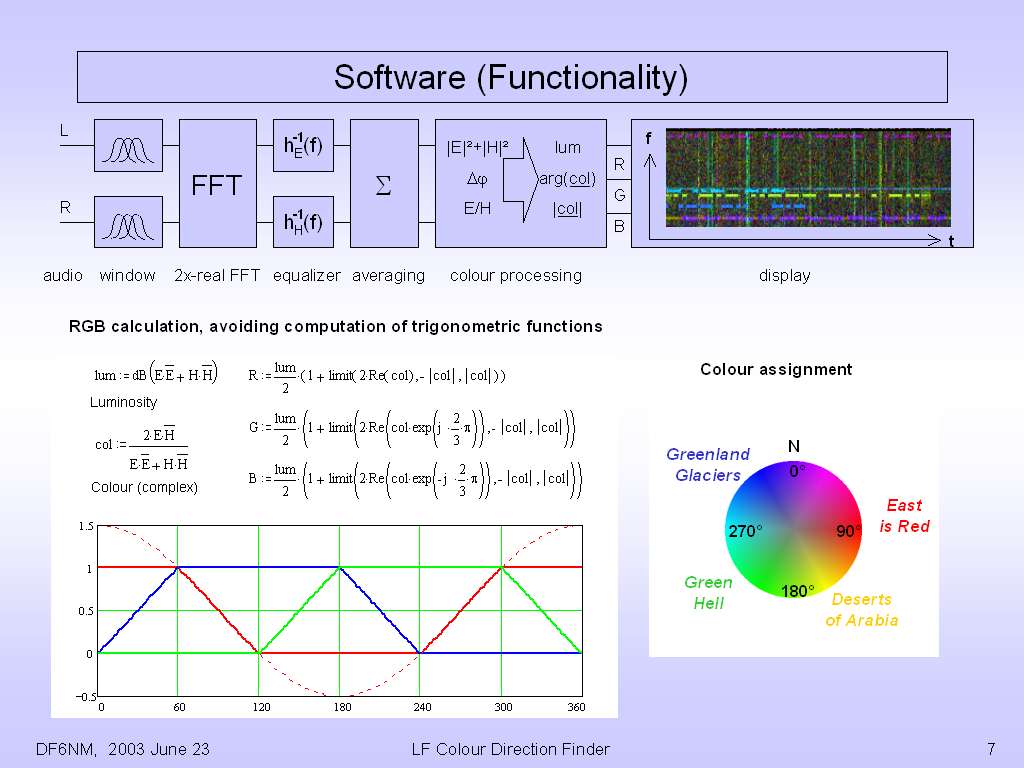This screenshot has height=768, width=1024.
Task: Click the hH equalizer block
Action: (302, 222)
